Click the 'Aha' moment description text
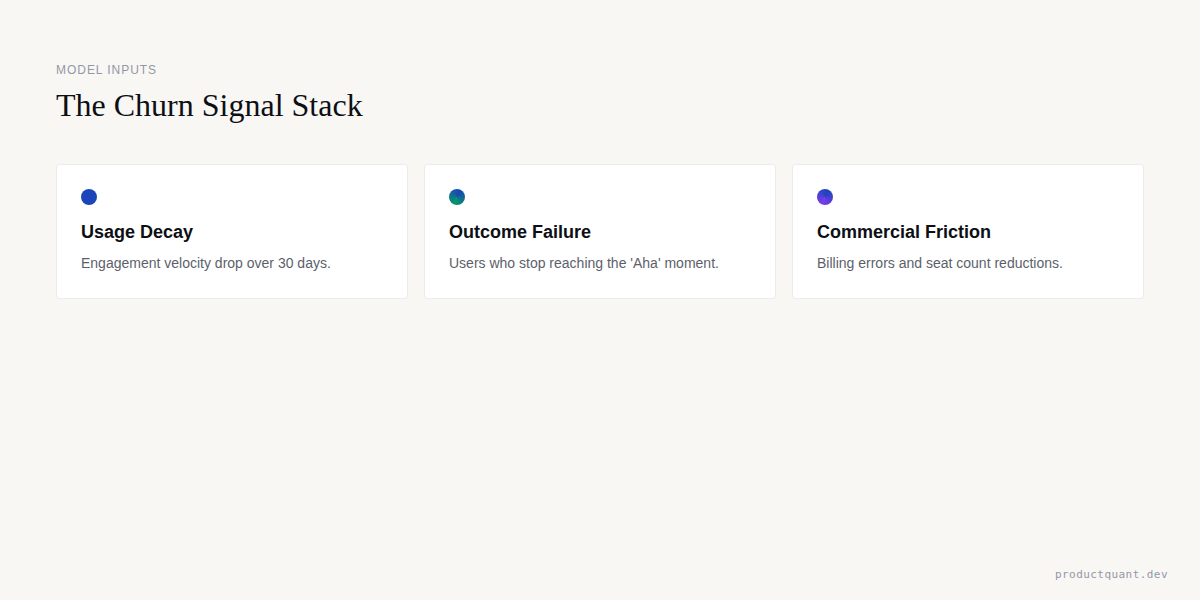Screen dimensions: 1200x600 (584, 263)
